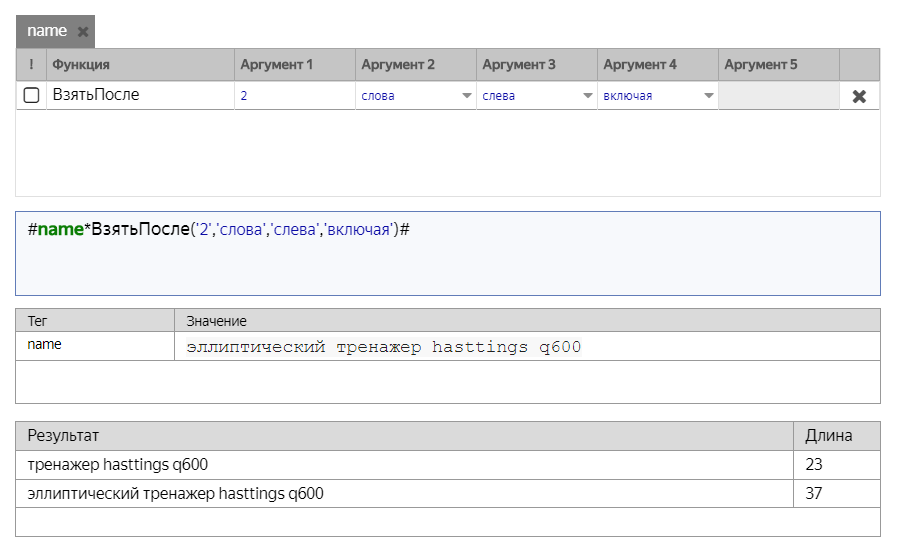Image resolution: width=898 pixels, height=547 pixels.
Task: Click inside the formula expression text box
Action: coord(447,262)
